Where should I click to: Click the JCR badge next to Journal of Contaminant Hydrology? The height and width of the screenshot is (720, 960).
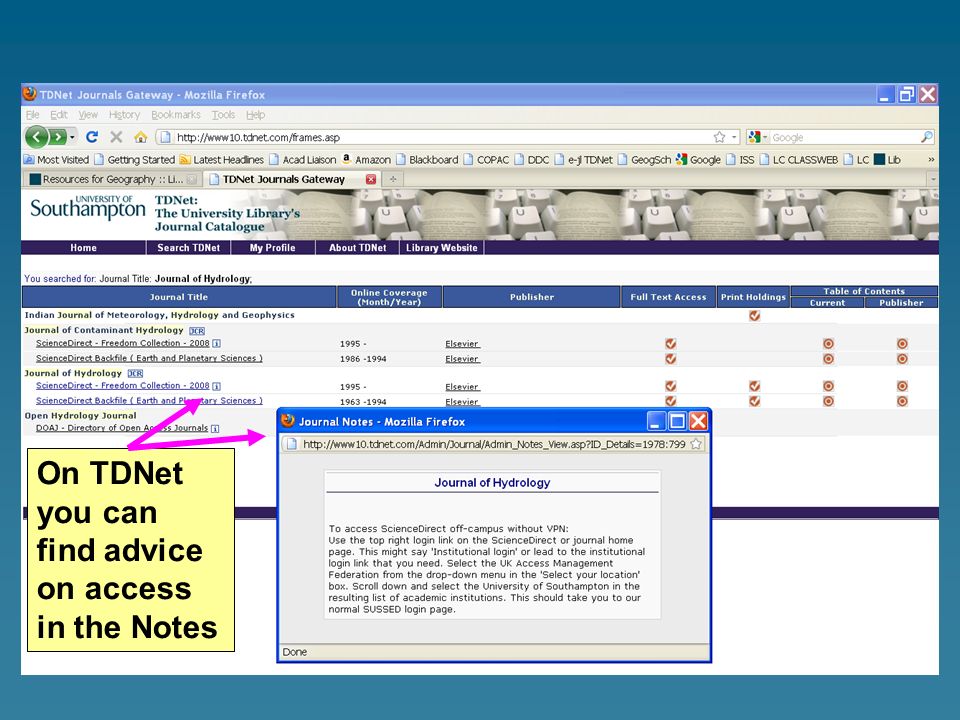pos(197,331)
